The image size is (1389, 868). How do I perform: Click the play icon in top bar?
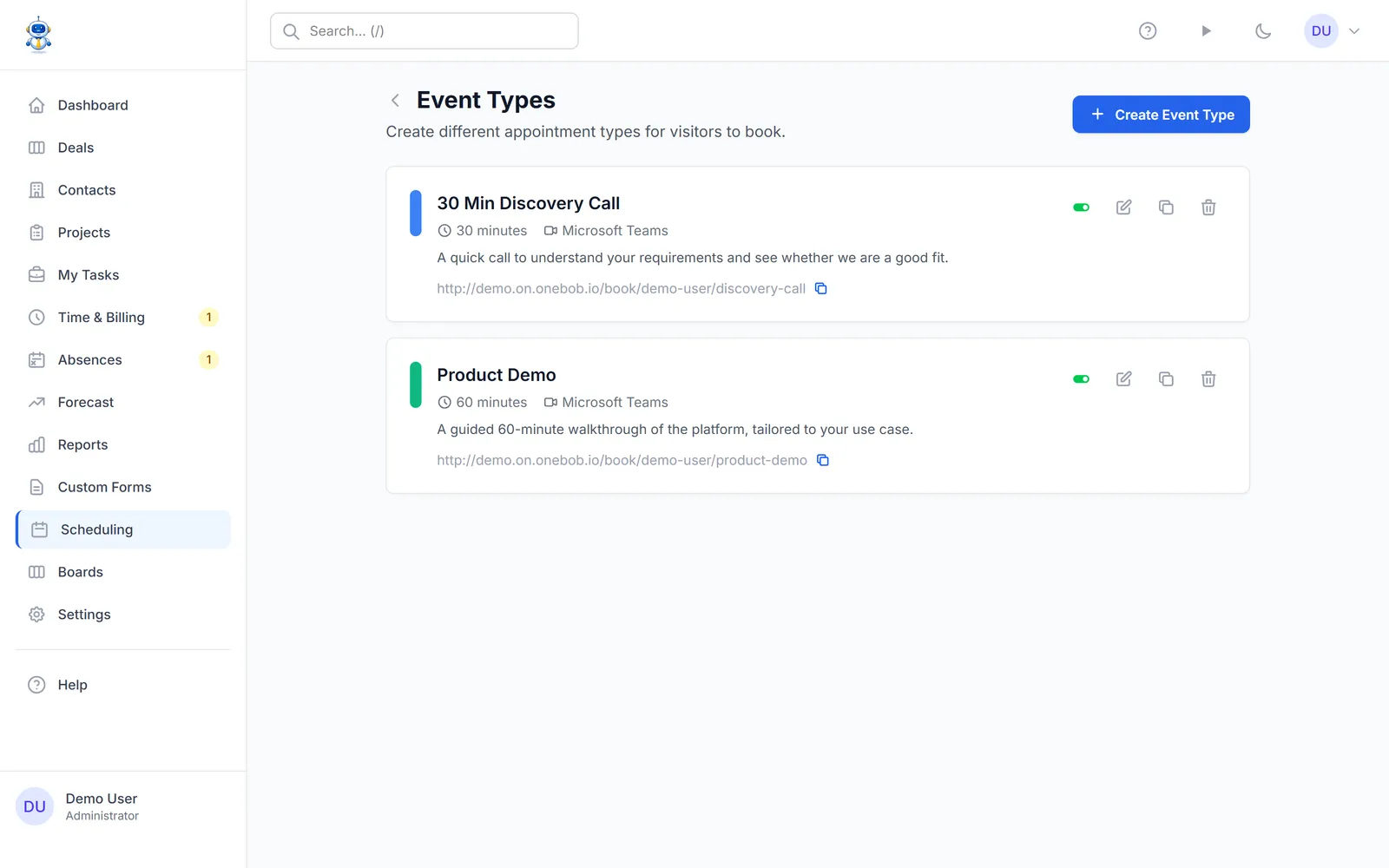1206,31
